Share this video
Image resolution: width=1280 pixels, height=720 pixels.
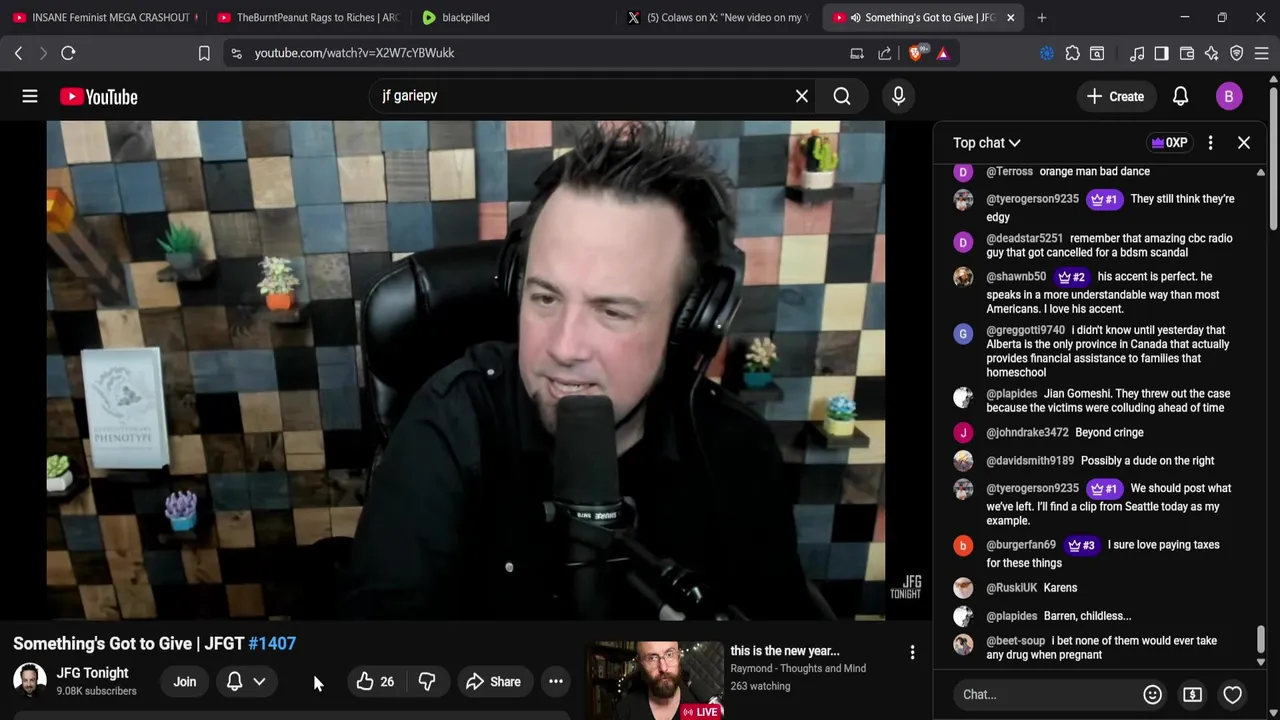tap(493, 682)
